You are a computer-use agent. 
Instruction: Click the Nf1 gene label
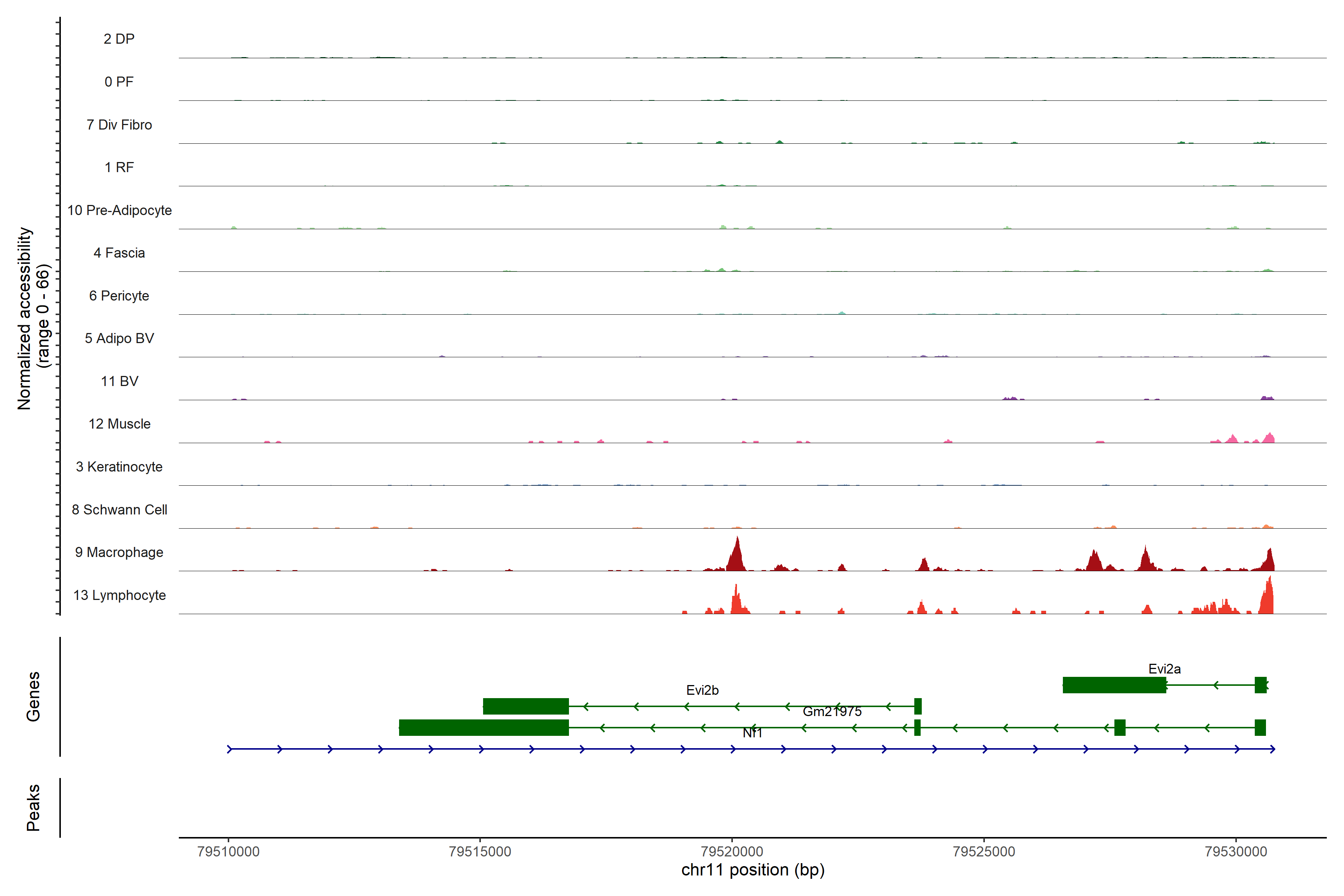pyautogui.click(x=752, y=733)
